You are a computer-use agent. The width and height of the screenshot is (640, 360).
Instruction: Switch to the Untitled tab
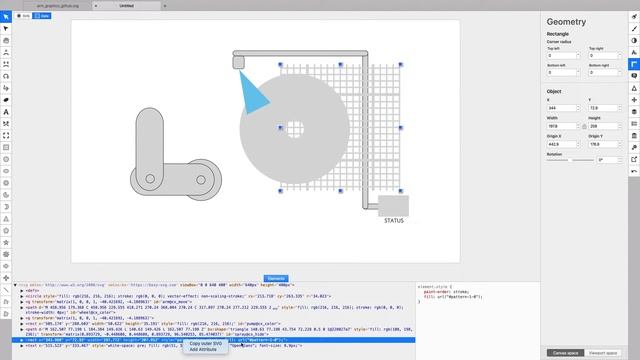[x=127, y=6]
